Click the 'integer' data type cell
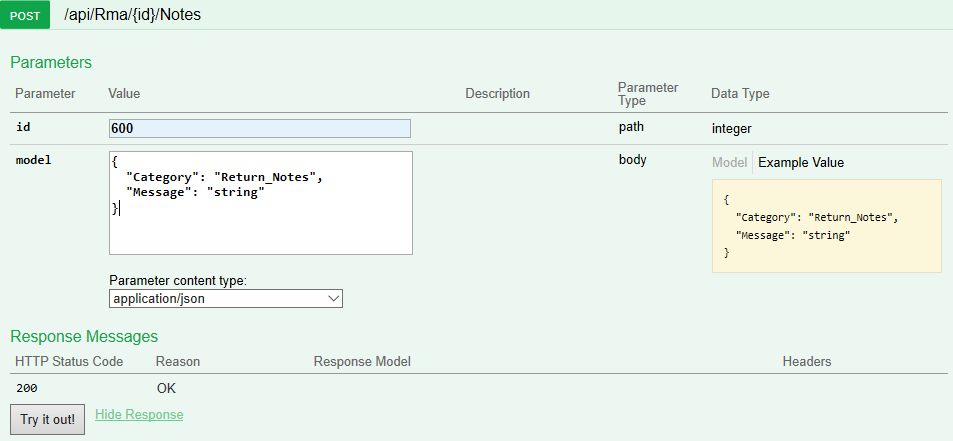The width and height of the screenshot is (953, 441). [x=732, y=129]
